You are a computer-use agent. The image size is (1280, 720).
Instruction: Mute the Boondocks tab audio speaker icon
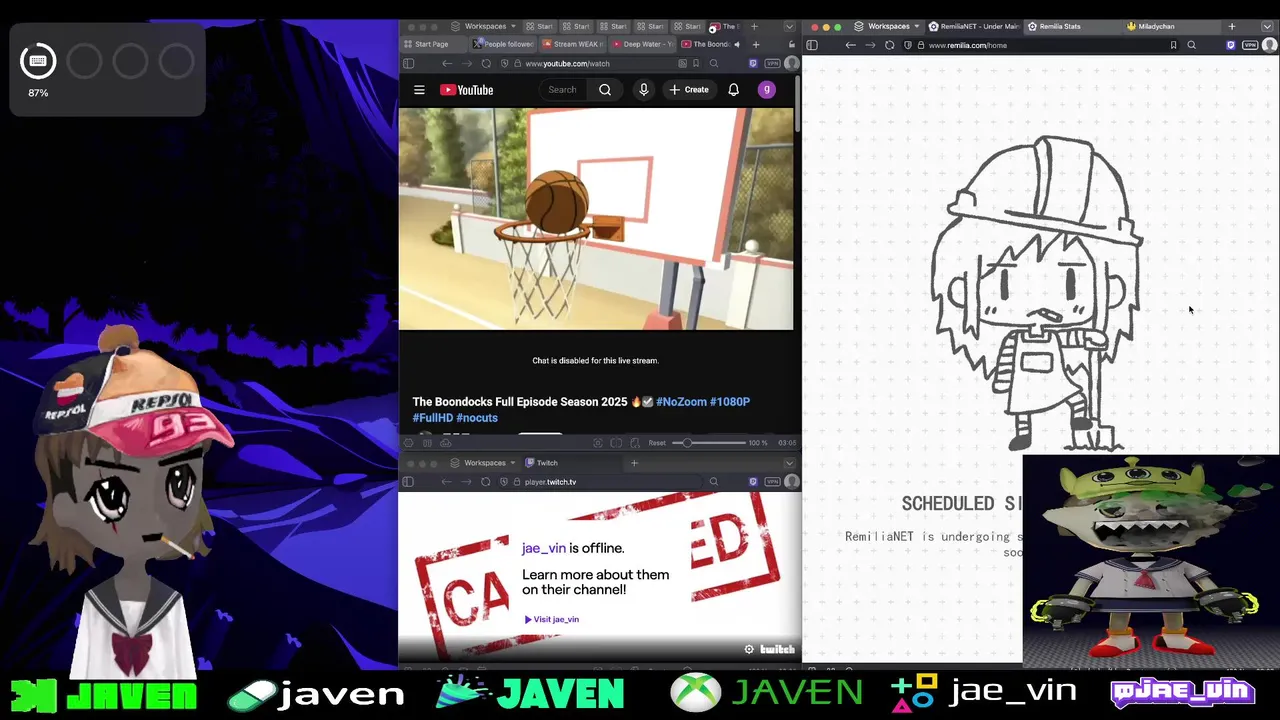pos(737,44)
